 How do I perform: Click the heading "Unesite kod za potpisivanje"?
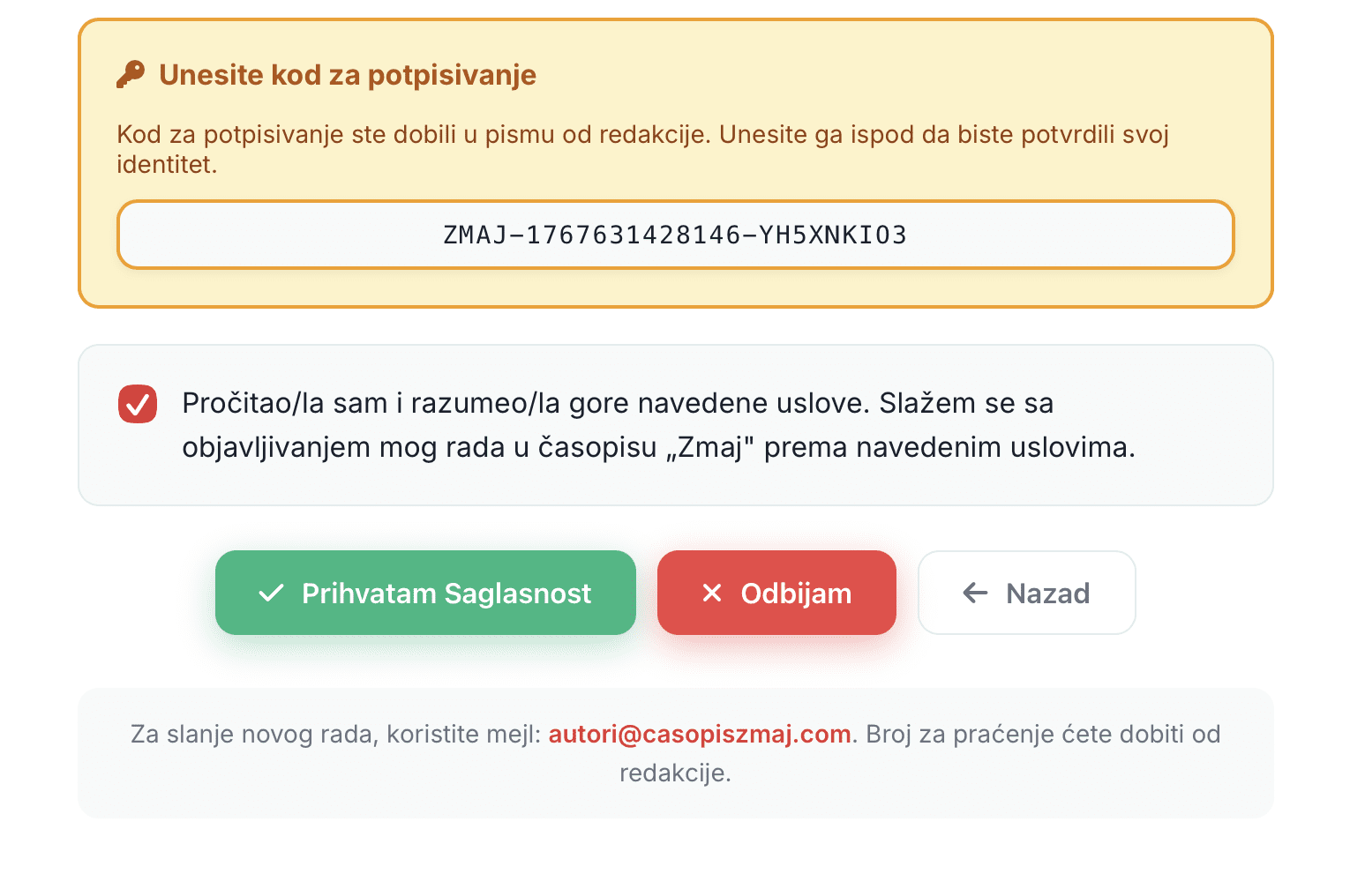[347, 75]
